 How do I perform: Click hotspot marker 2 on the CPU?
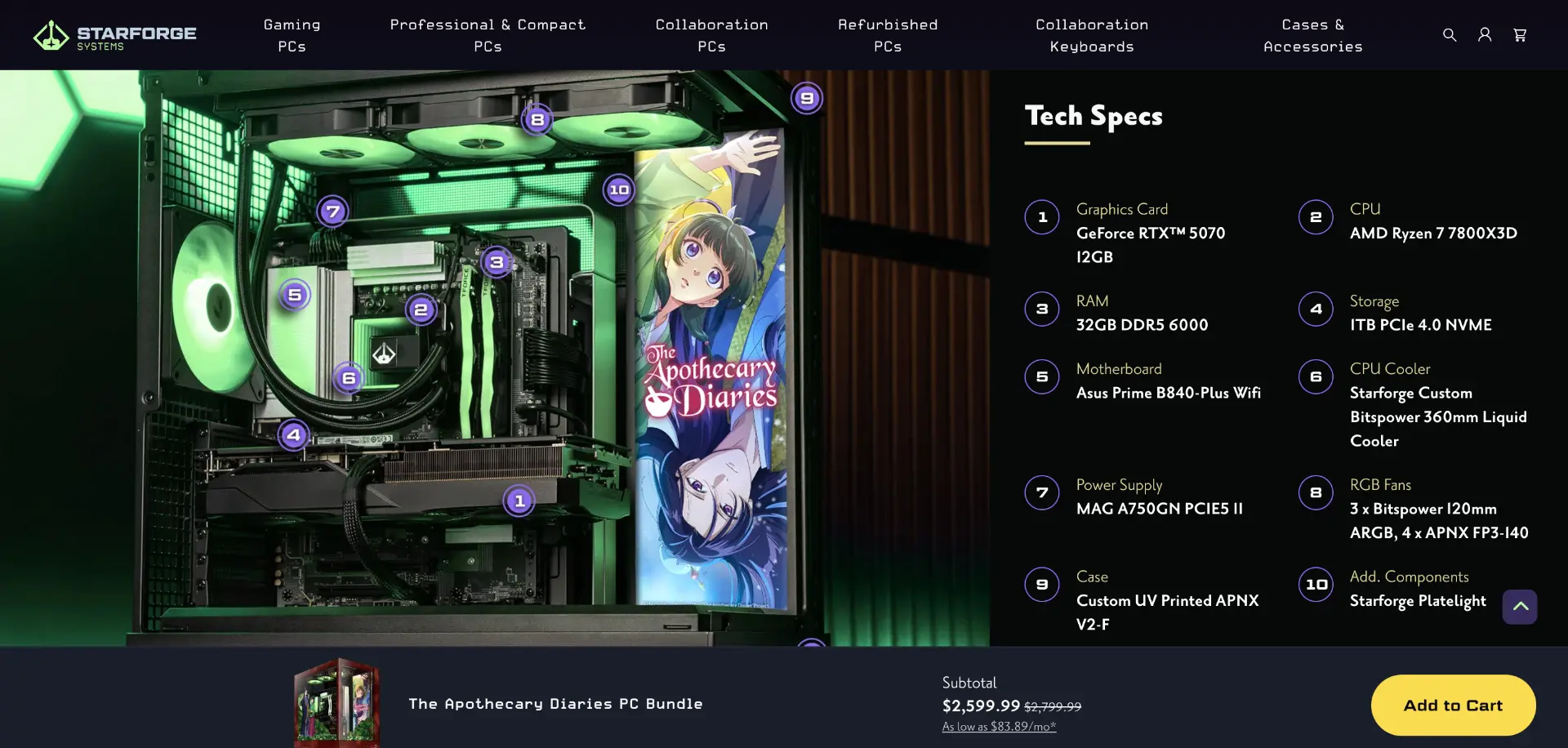point(421,309)
